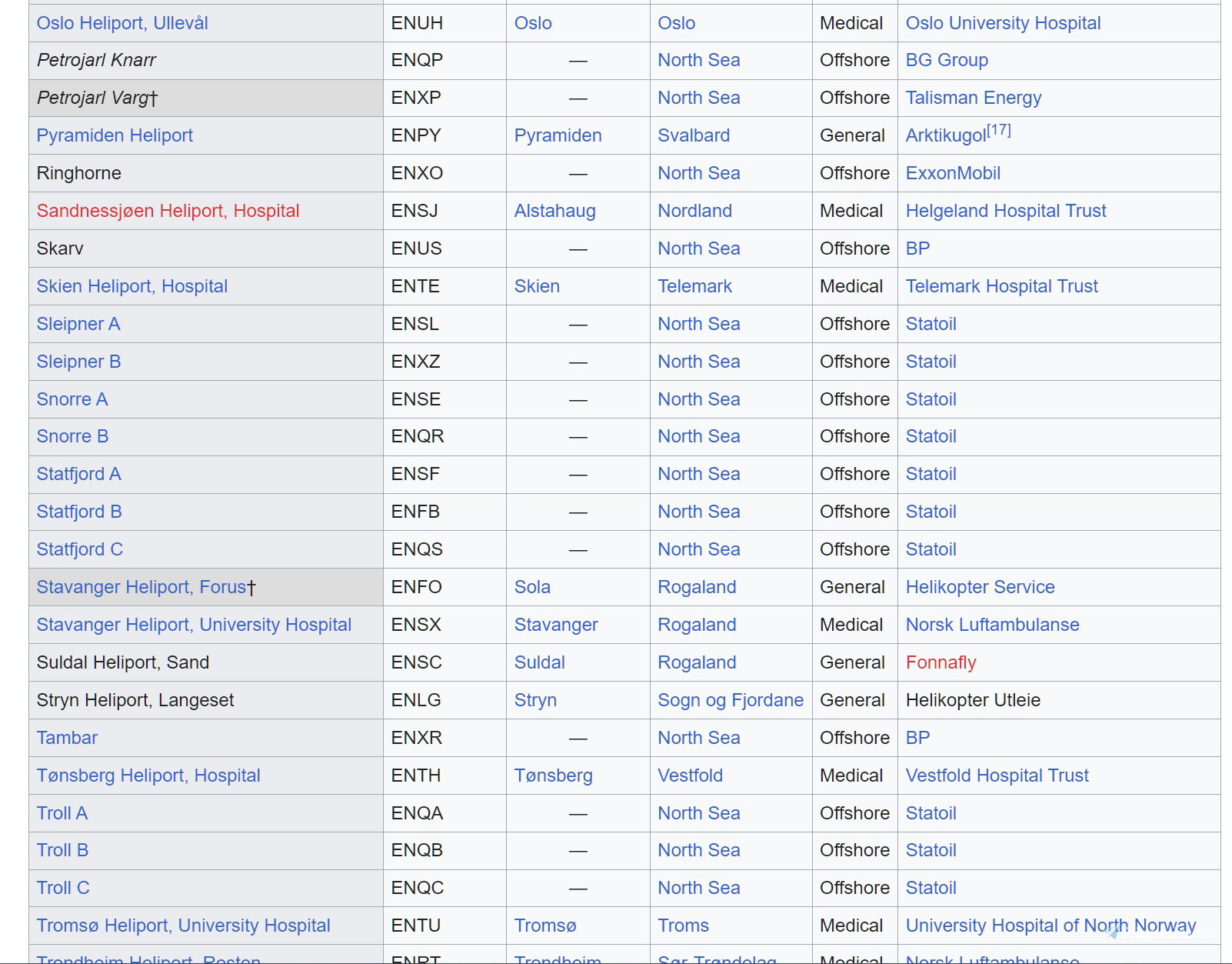The image size is (1232, 964).
Task: Open the Helikopter Service operator link
Action: 980,587
